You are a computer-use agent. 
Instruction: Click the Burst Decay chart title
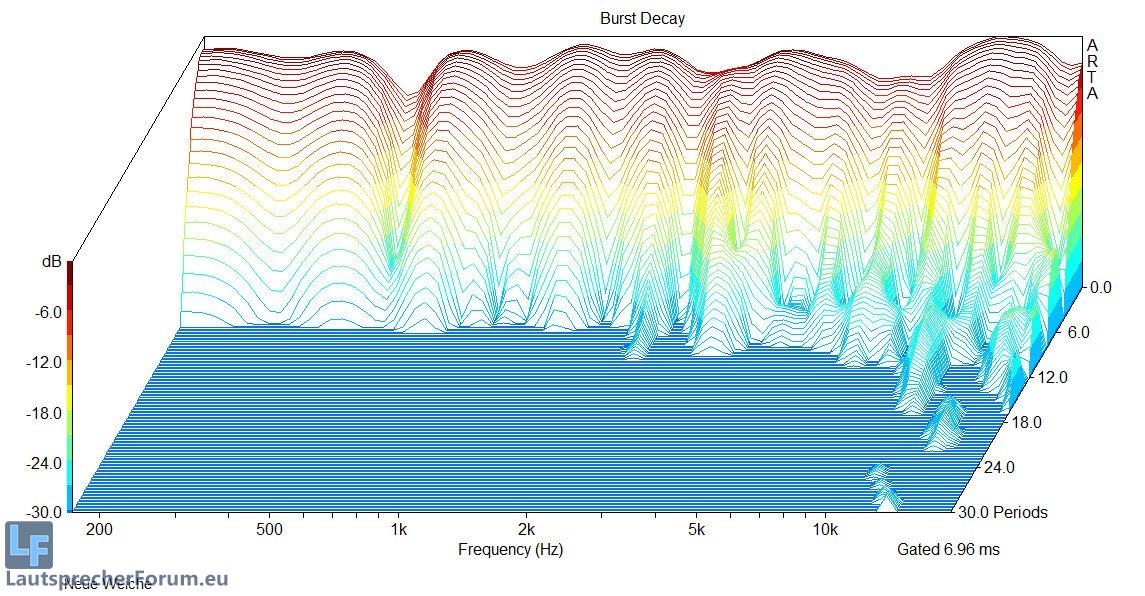(x=642, y=19)
